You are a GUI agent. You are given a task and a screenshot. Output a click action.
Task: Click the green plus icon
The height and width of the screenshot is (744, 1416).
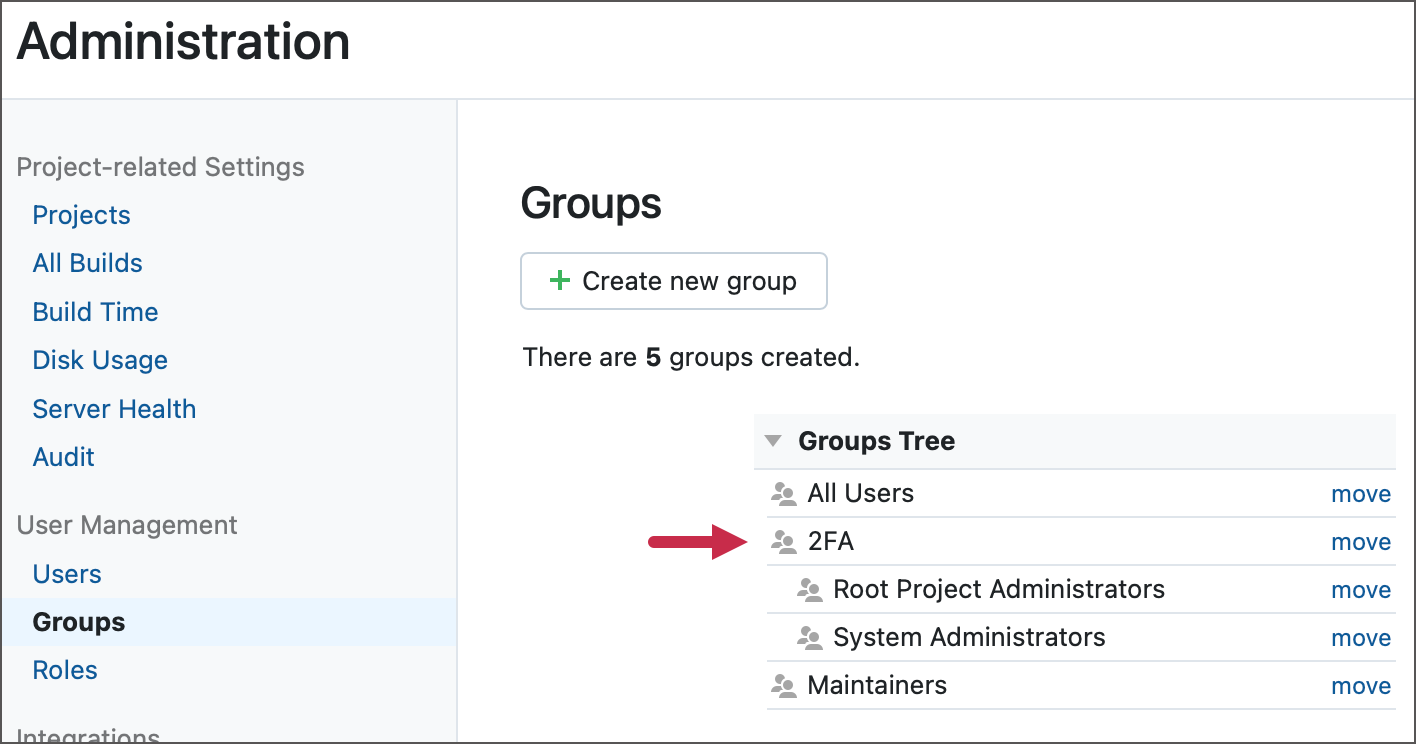coord(560,281)
